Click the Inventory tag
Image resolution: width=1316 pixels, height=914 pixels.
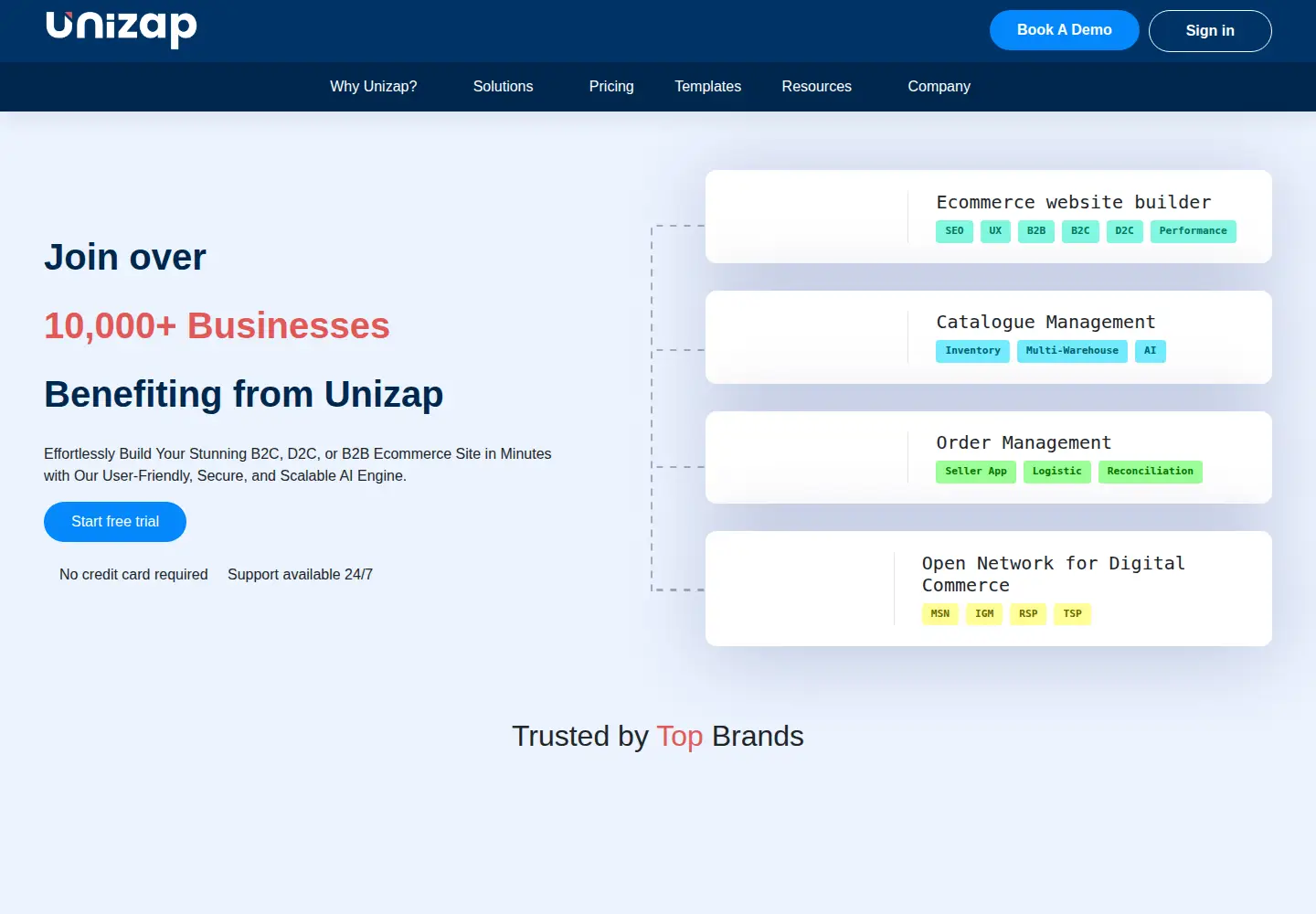972,351
